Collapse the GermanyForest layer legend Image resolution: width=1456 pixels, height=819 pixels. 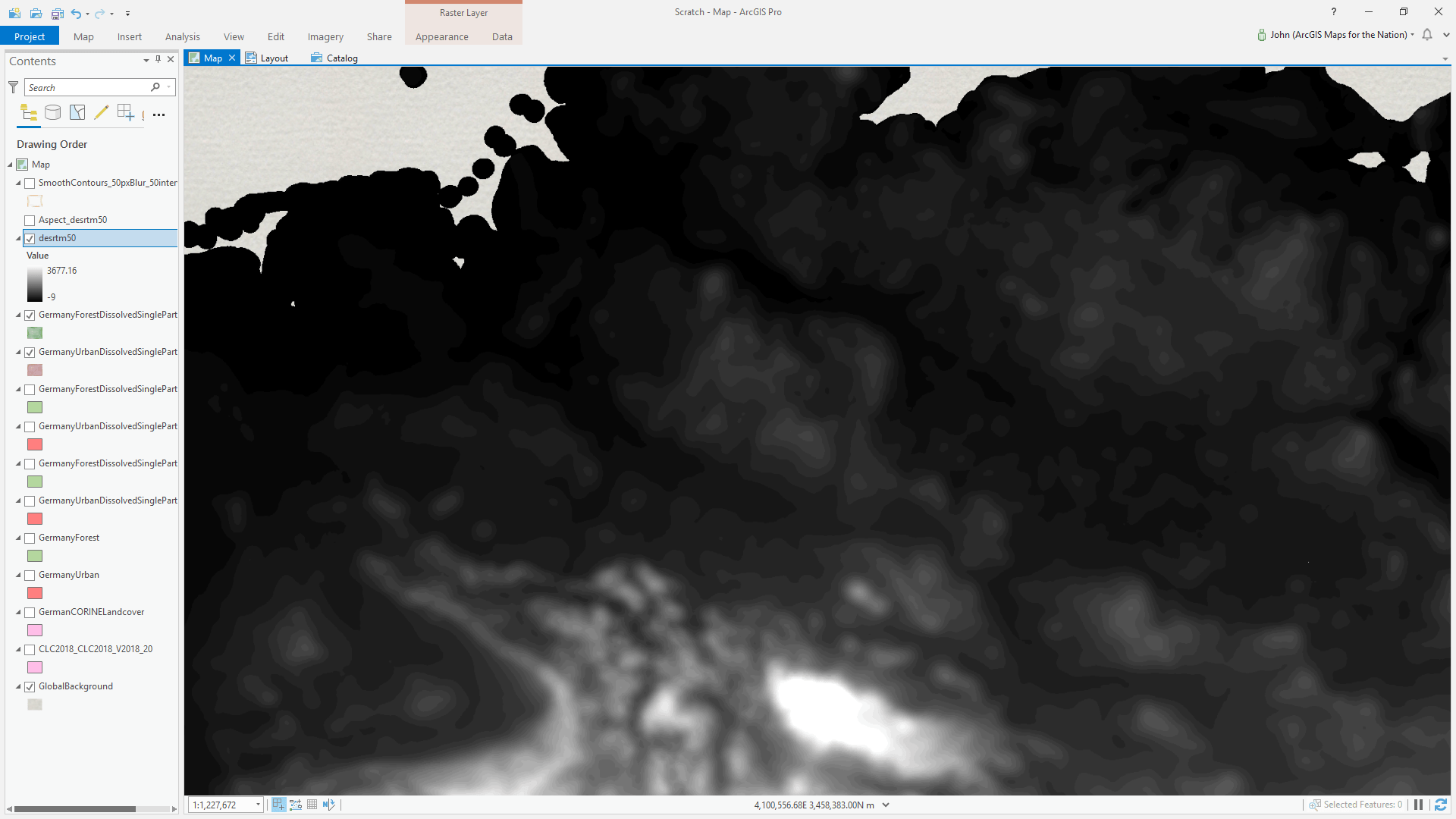tap(18, 538)
